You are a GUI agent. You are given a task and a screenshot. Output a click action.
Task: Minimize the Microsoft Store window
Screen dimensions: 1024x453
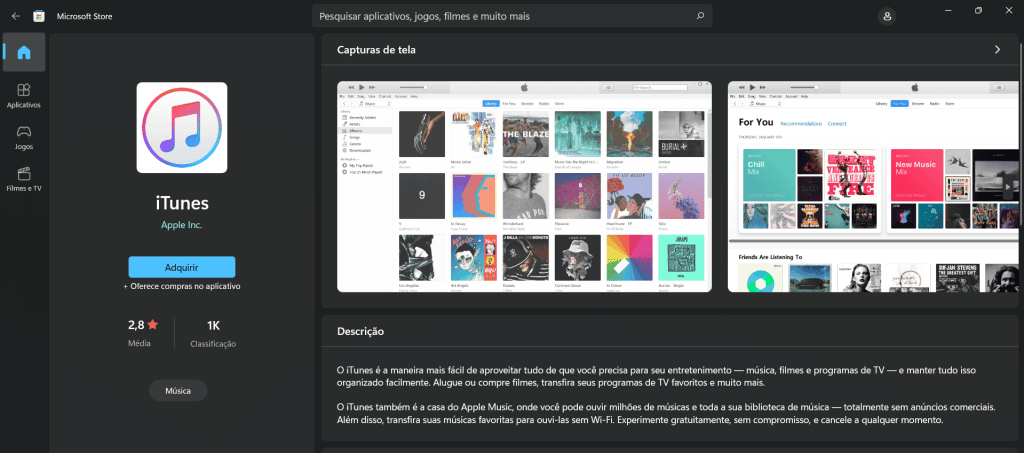pyautogui.click(x=948, y=10)
